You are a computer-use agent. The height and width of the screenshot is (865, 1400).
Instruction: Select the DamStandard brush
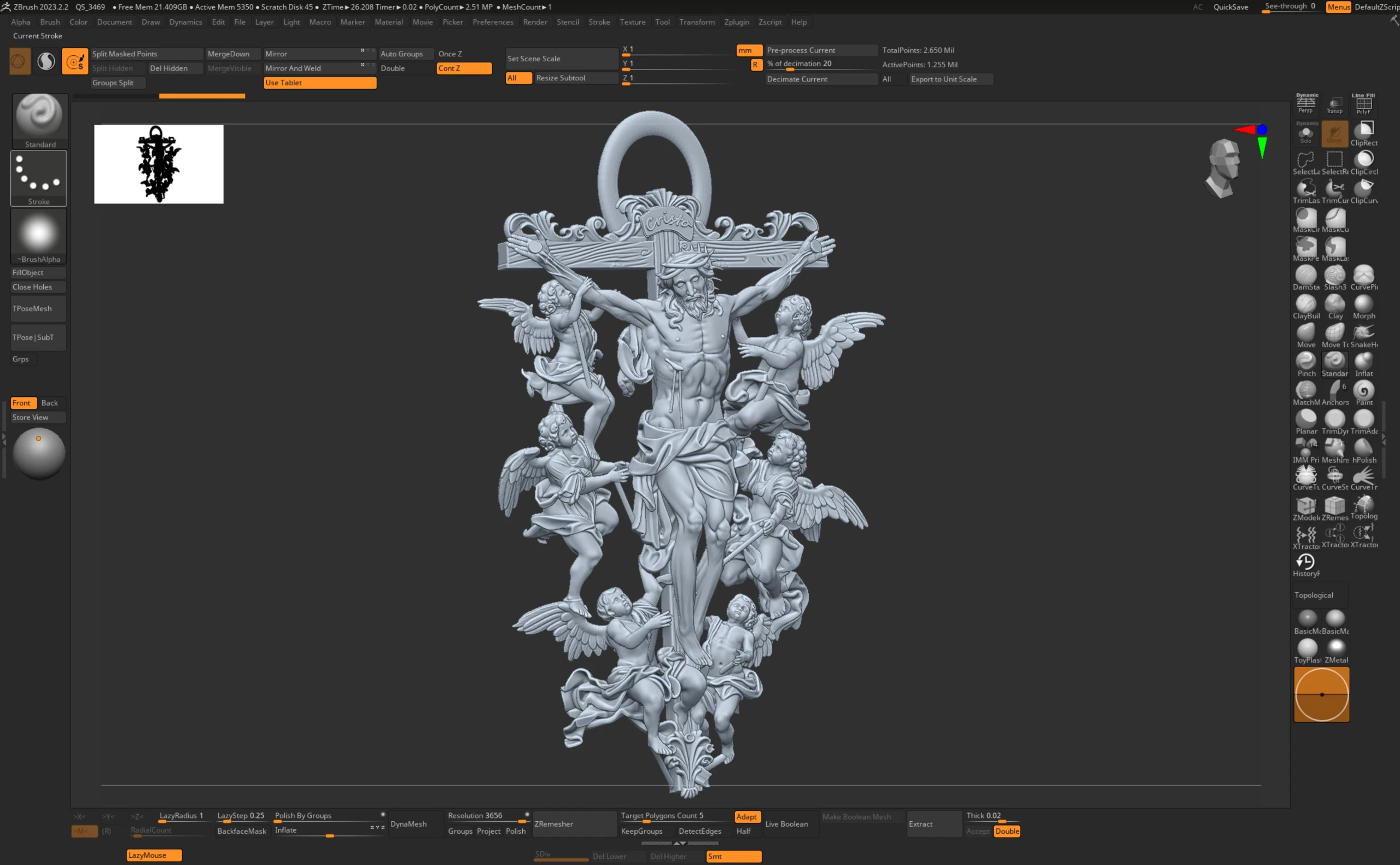(x=1305, y=277)
